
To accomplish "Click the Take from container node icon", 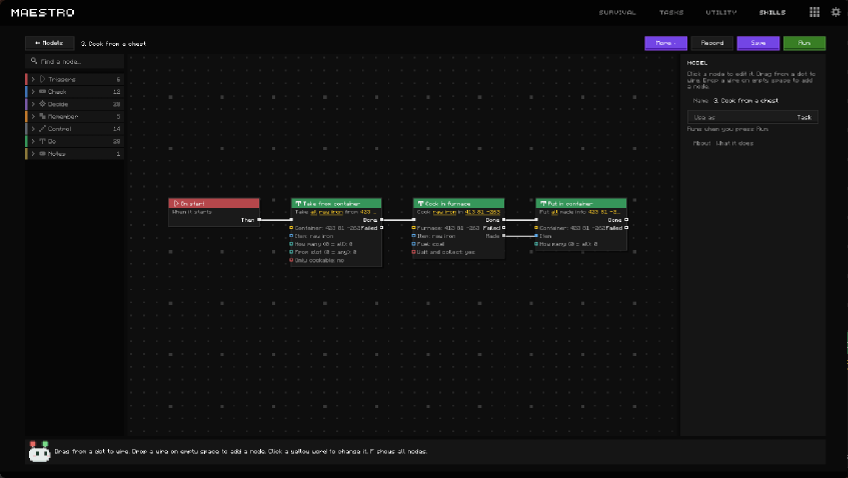I will (299, 204).
